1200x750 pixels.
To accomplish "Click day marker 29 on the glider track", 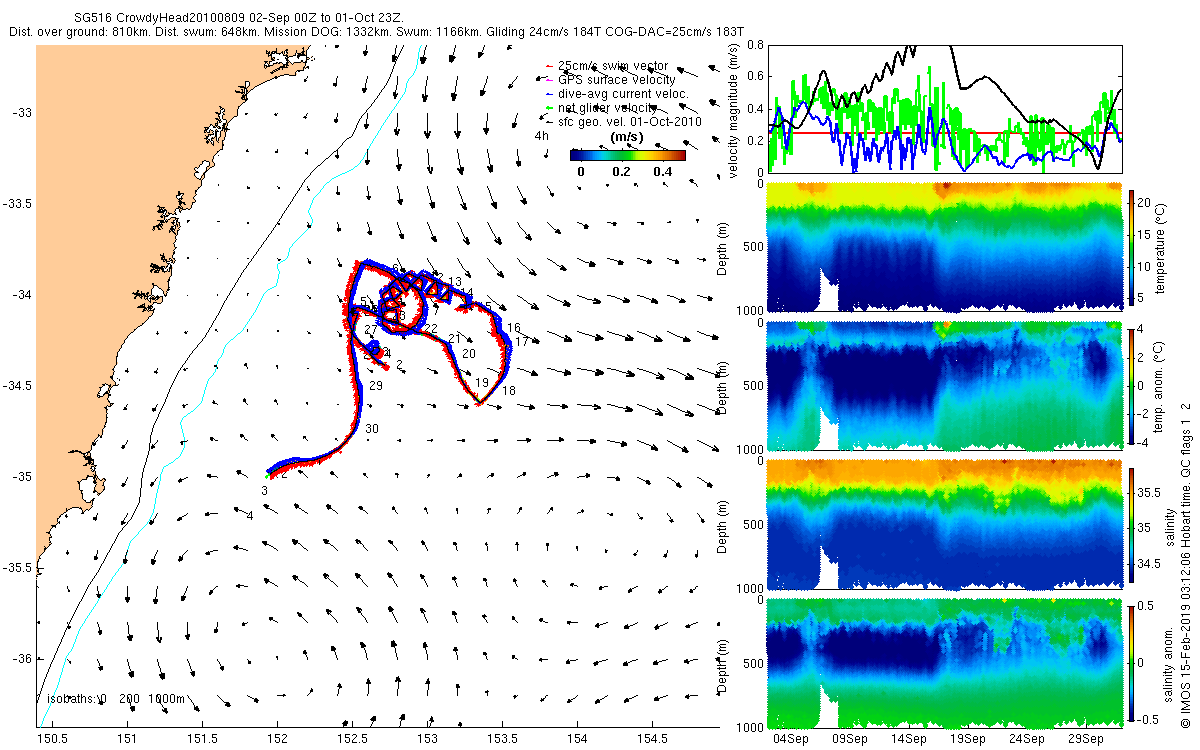I will 376,385.
